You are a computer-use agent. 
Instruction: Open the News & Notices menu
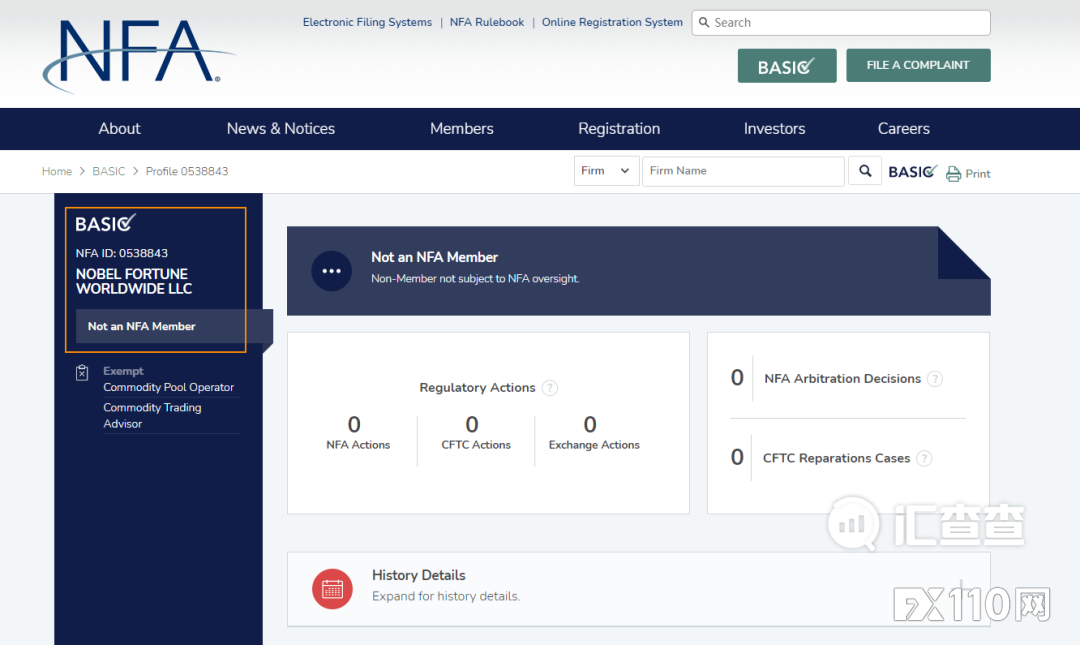280,129
